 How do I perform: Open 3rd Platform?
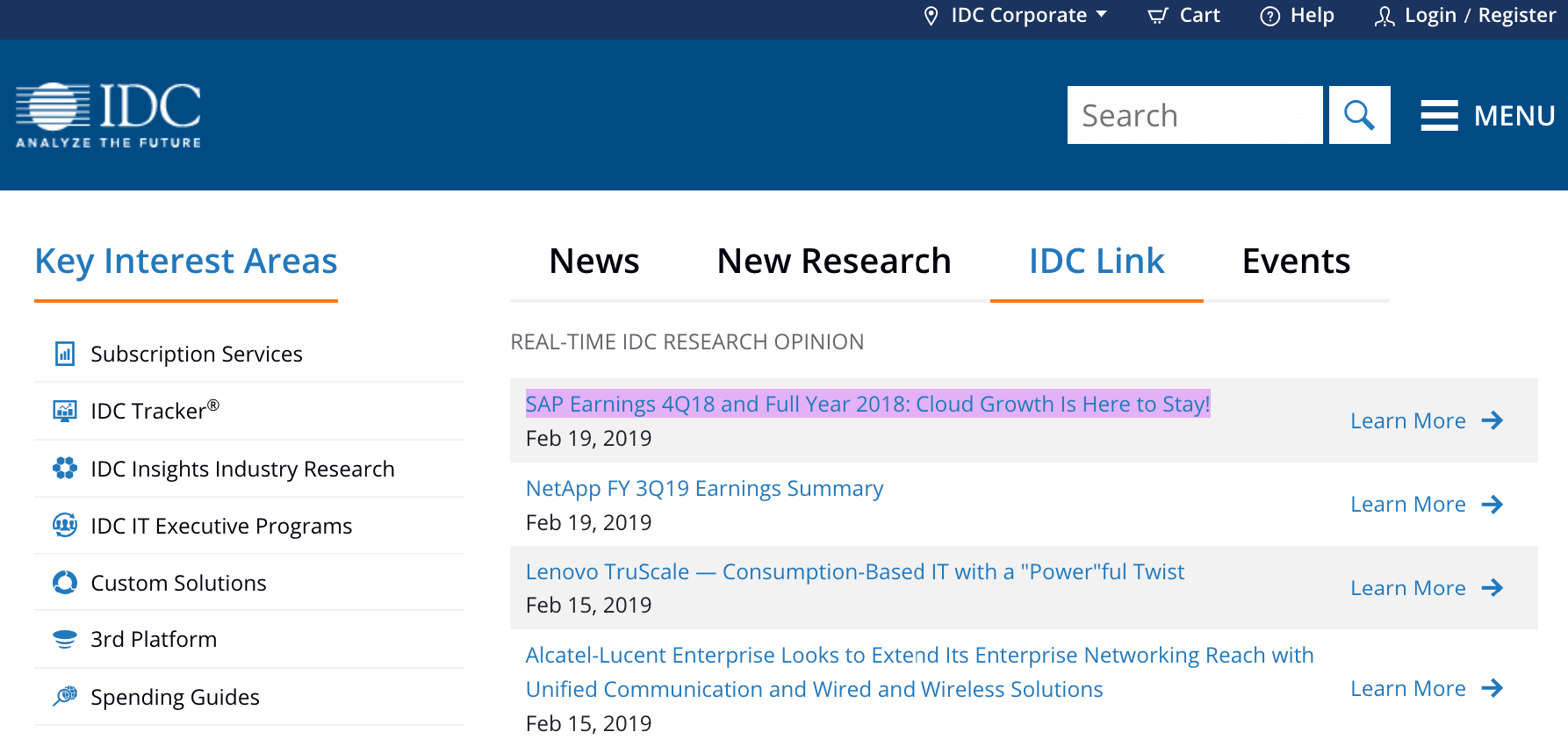pos(154,639)
